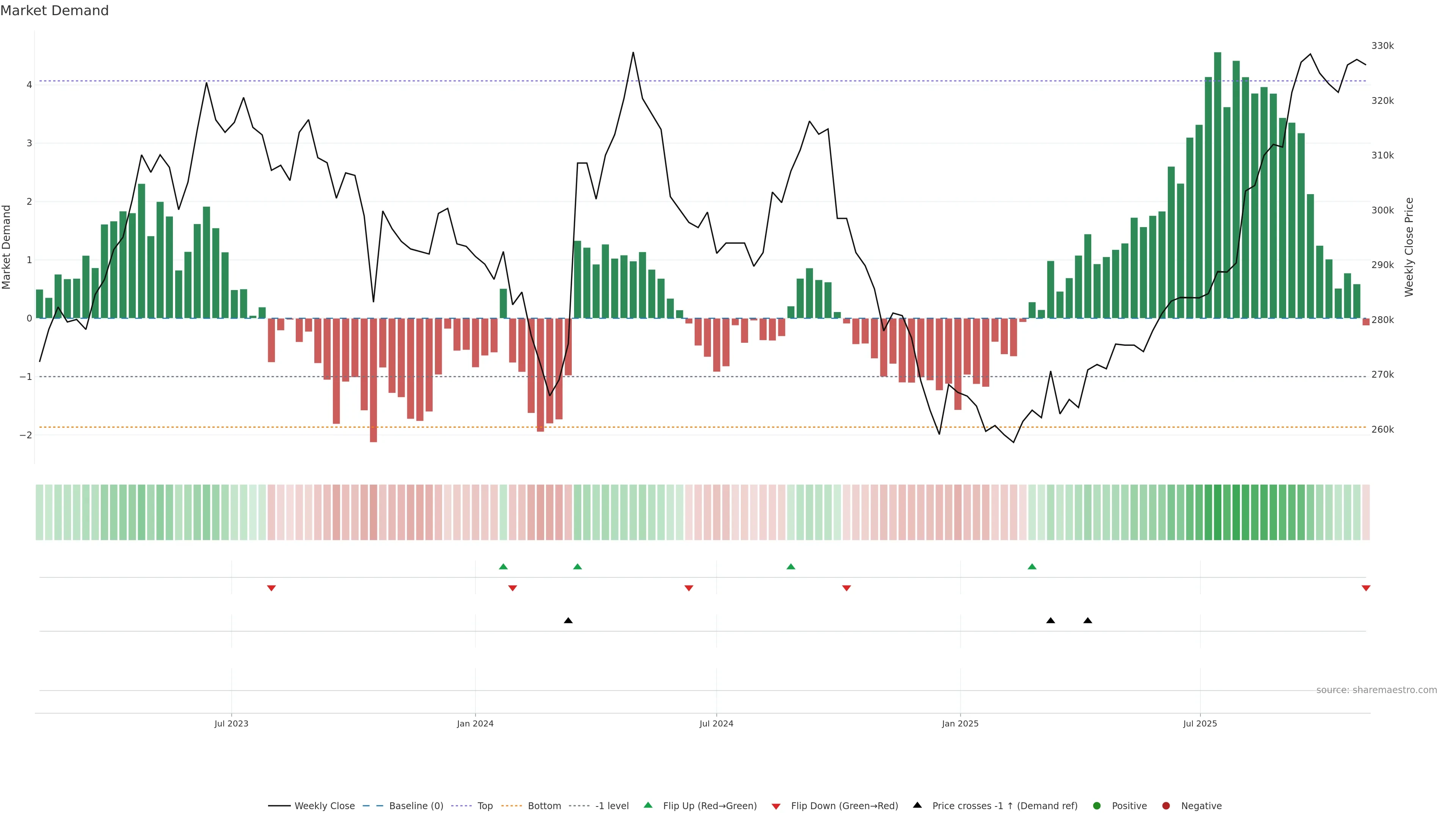This screenshot has height=819, width=1456.
Task: Click the source sharemaestro.com text
Action: pos(1376,690)
